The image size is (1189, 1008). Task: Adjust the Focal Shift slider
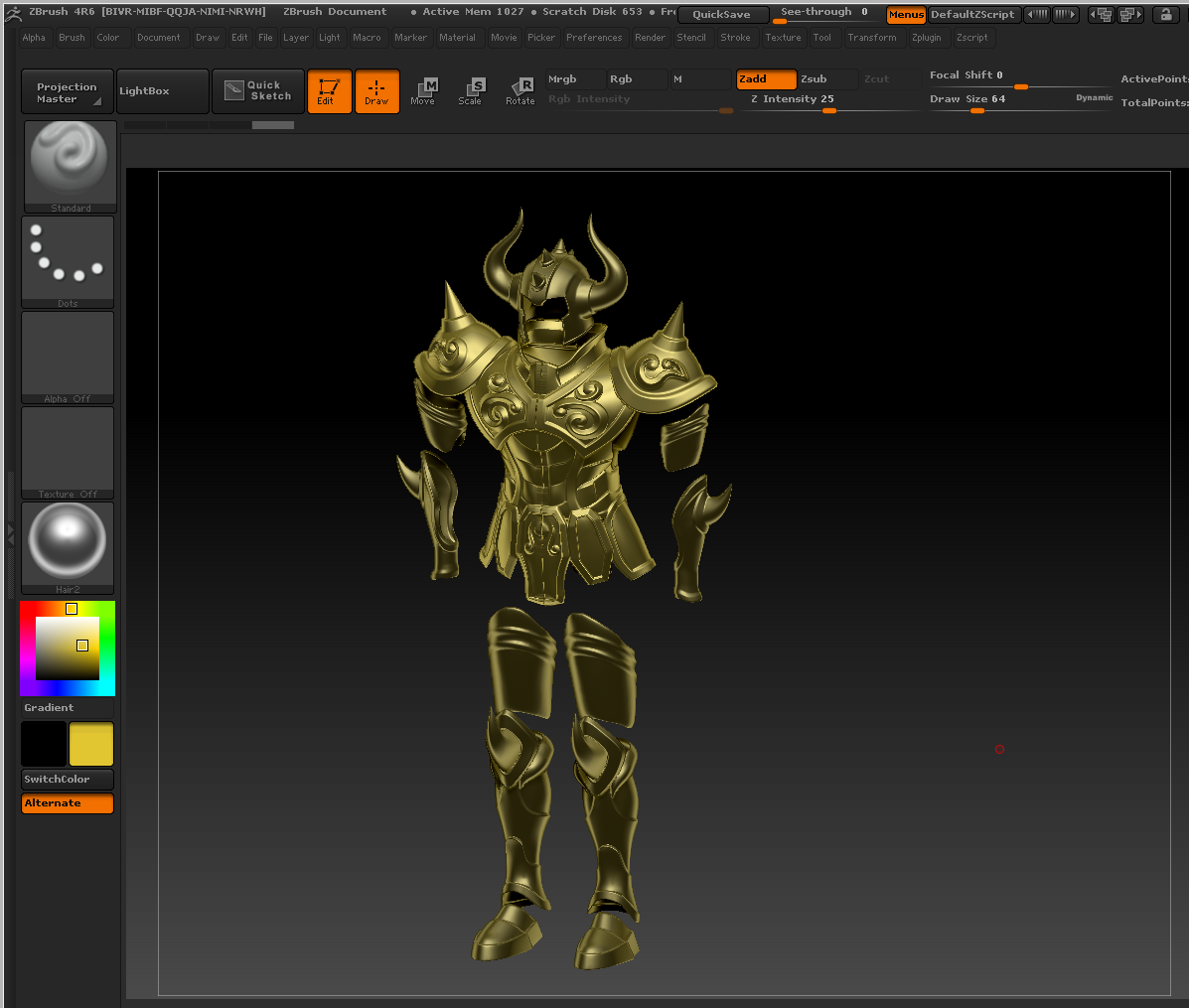(x=1020, y=78)
